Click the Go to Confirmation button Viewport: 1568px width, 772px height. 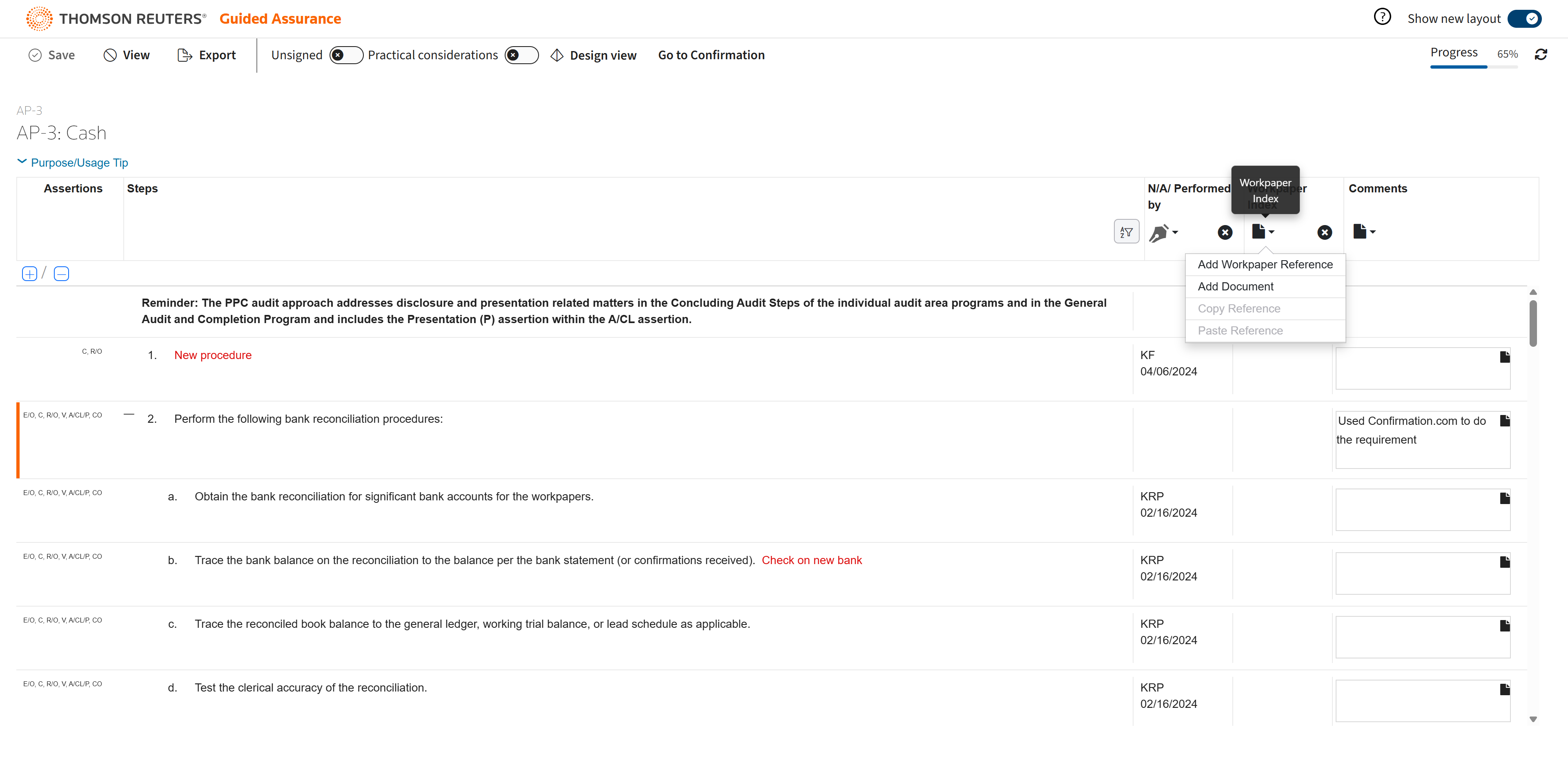point(711,56)
